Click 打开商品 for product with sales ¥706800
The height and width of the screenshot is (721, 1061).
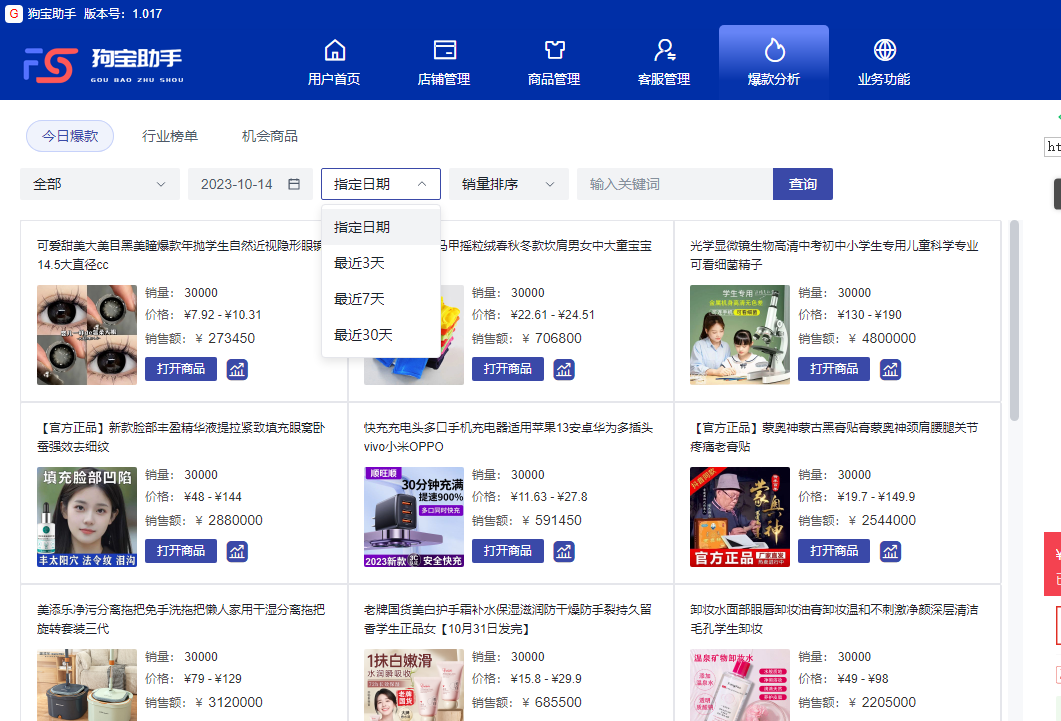[x=507, y=369]
